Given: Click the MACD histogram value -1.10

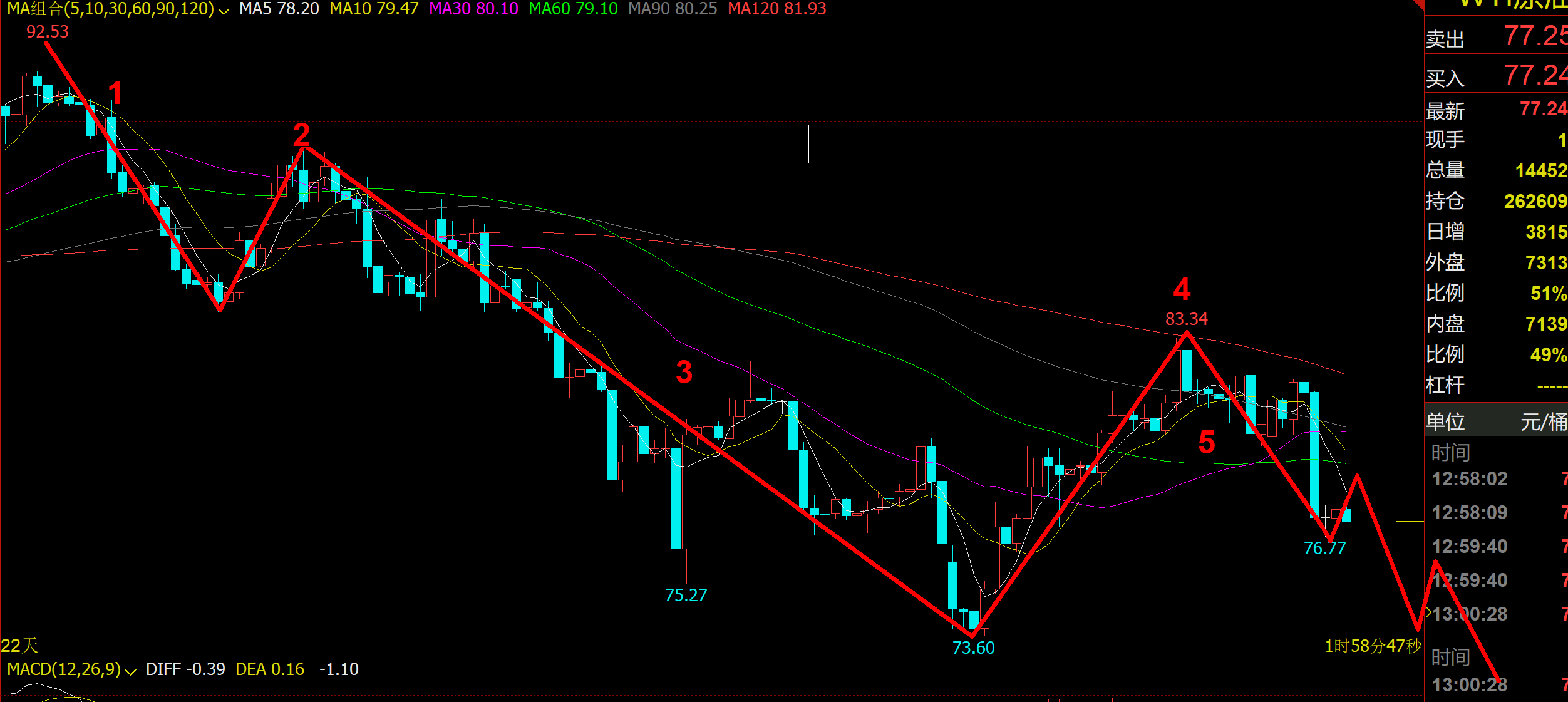Looking at the screenshot, I should point(339,669).
